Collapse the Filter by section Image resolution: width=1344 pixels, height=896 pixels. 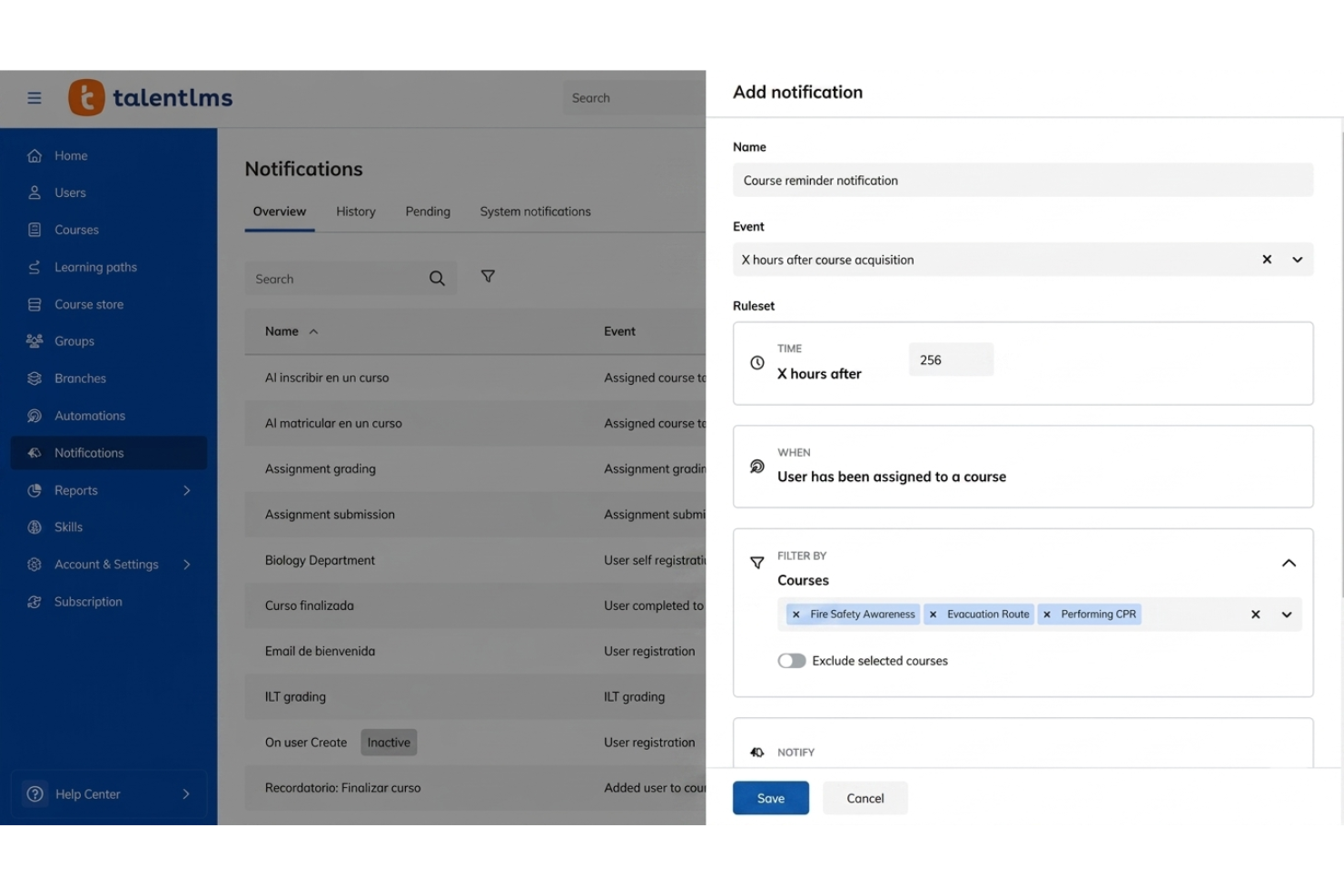(x=1289, y=563)
